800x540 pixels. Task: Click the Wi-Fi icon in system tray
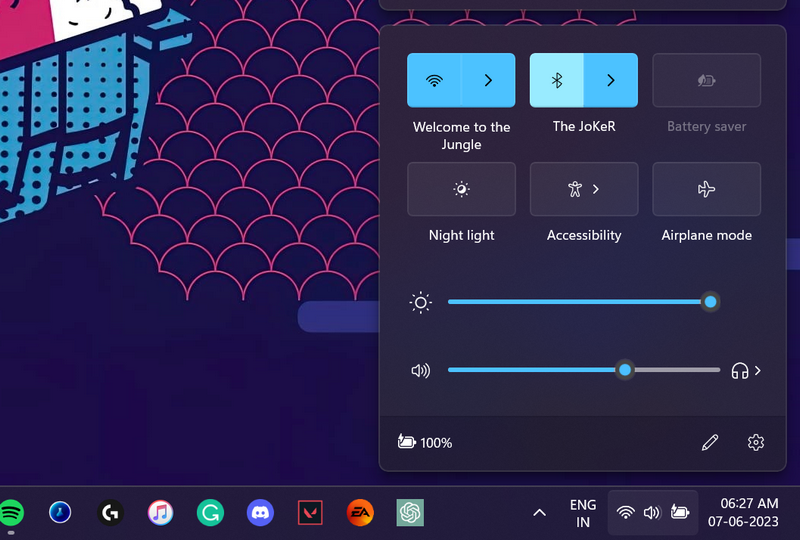click(x=626, y=512)
